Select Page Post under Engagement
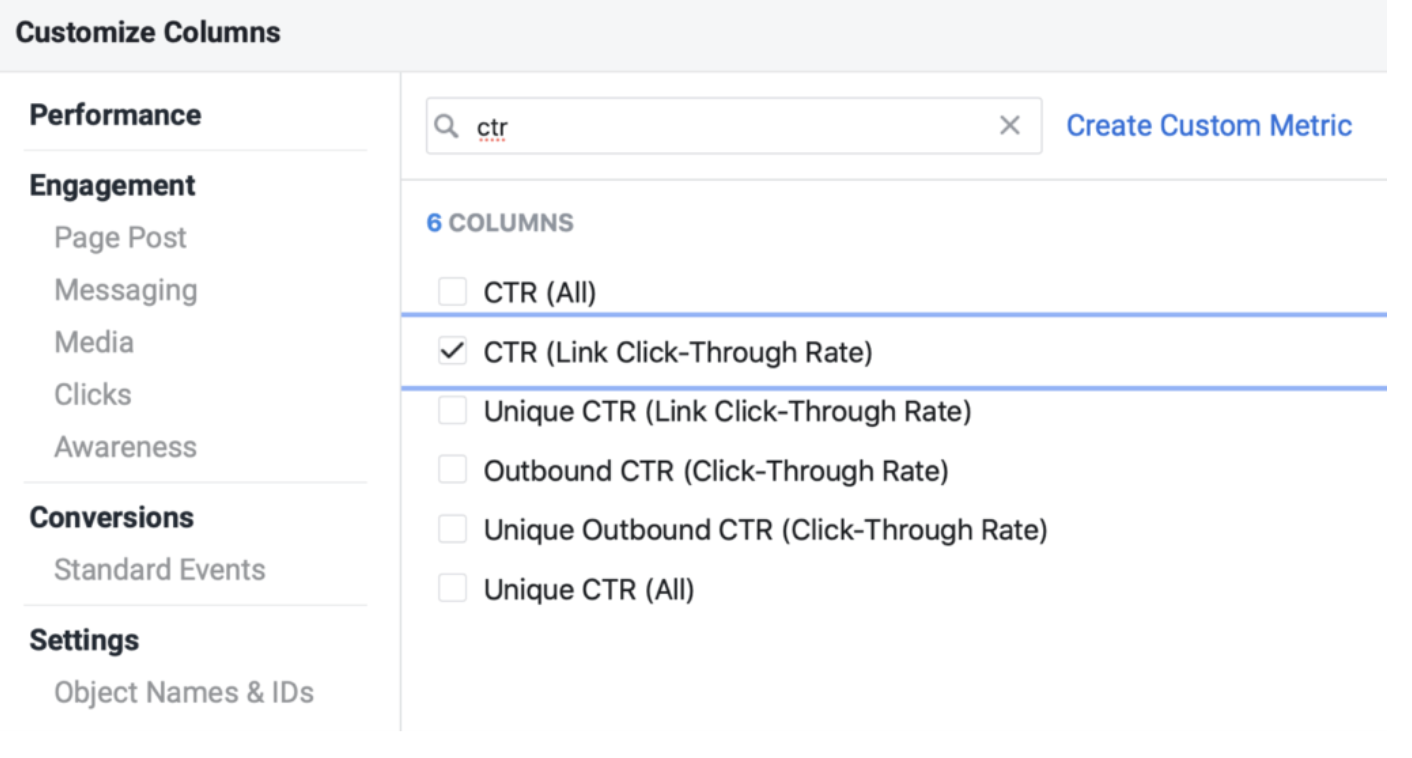 click(119, 237)
